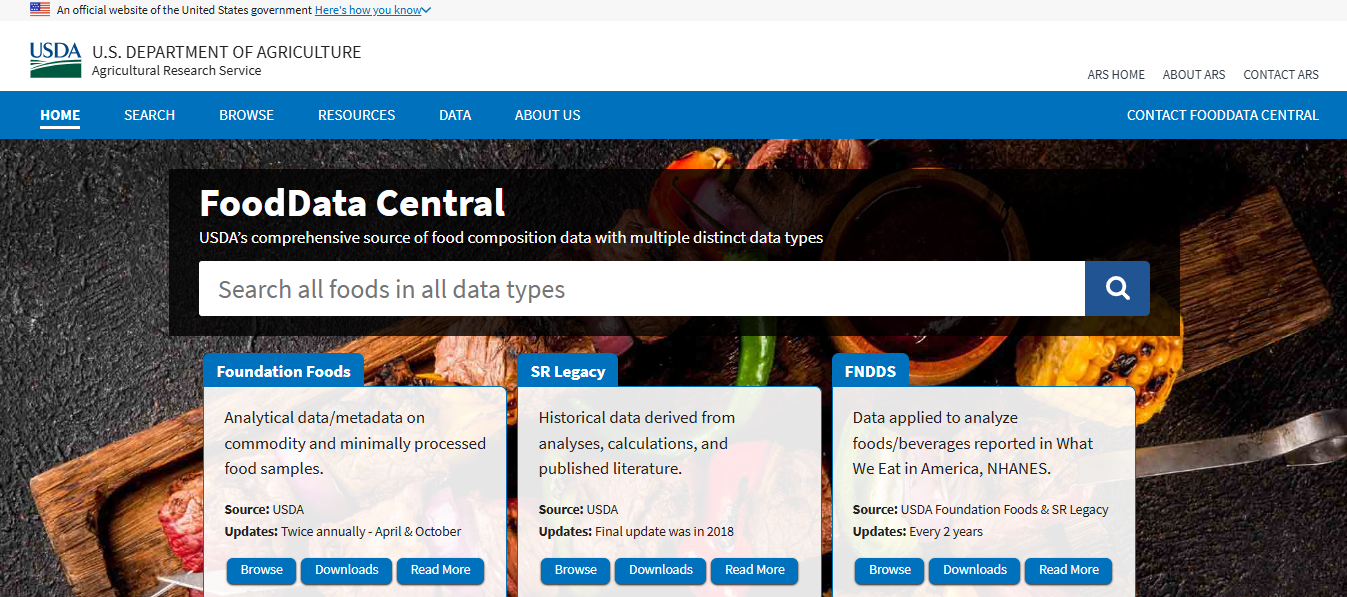Click the magnifying glass search button
This screenshot has height=597, width=1347.
(x=1117, y=289)
